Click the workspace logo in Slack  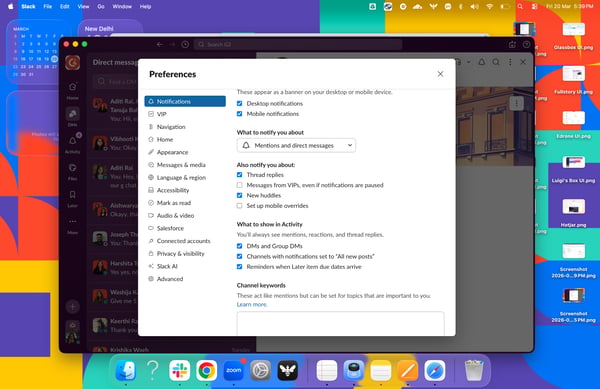coord(72,62)
